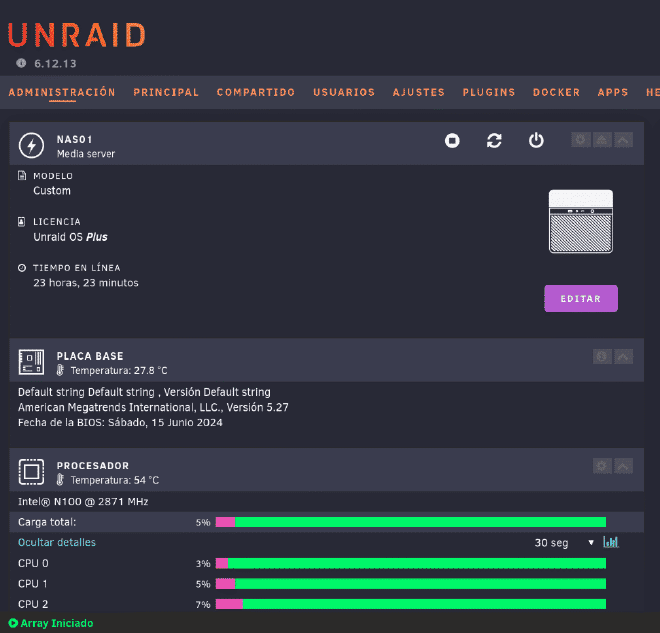Click the Temperatura: 27.8 °C reading
This screenshot has height=633, width=660.
tap(119, 370)
